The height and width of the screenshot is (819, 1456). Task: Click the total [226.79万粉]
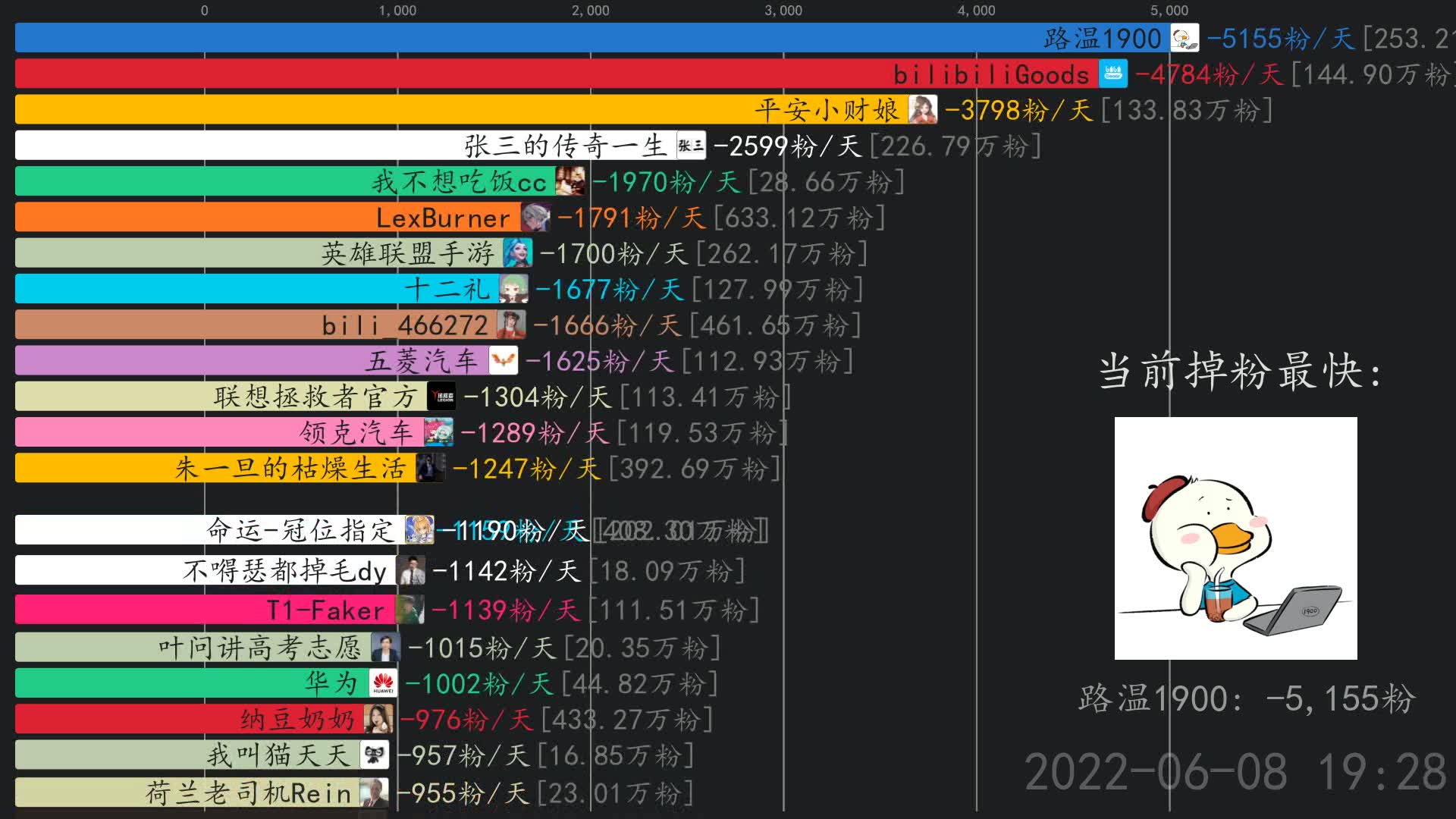(955, 146)
